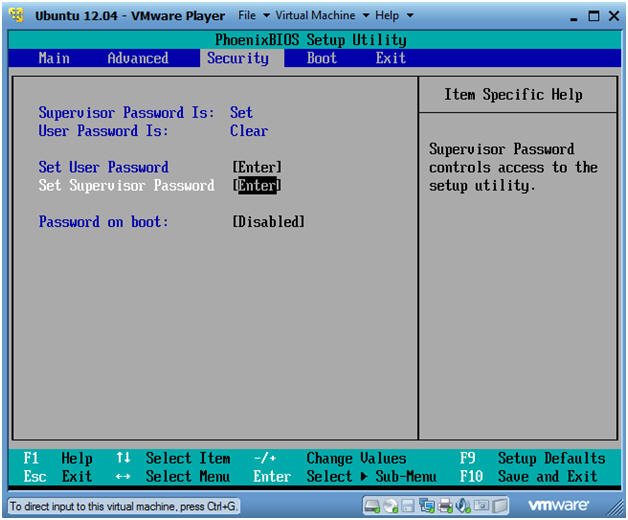Switch to the Main BIOS tab
The width and height of the screenshot is (628, 520).
54,58
